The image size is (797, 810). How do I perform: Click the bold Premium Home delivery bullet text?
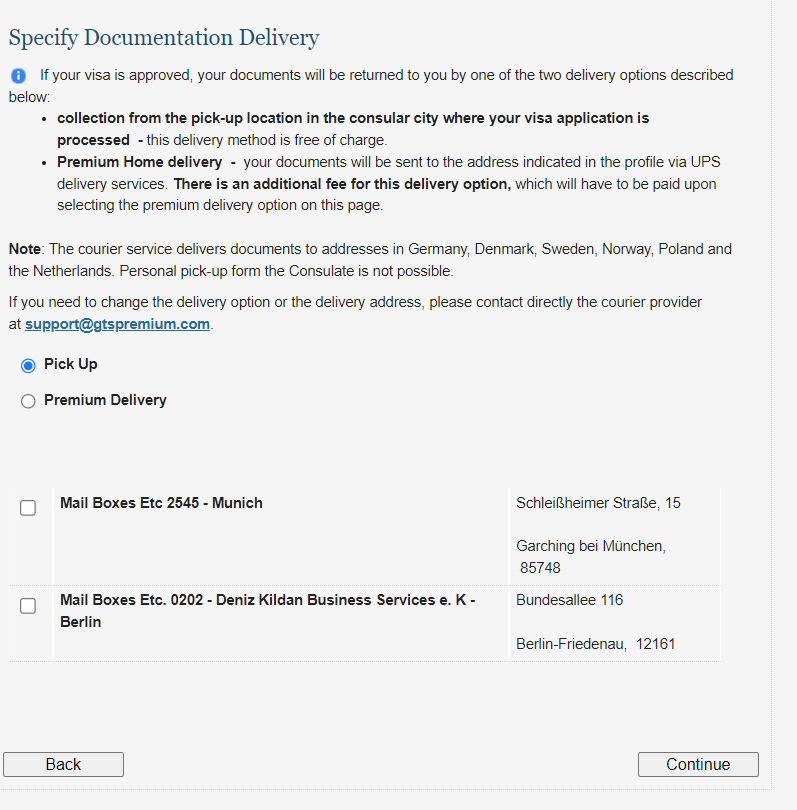point(139,162)
